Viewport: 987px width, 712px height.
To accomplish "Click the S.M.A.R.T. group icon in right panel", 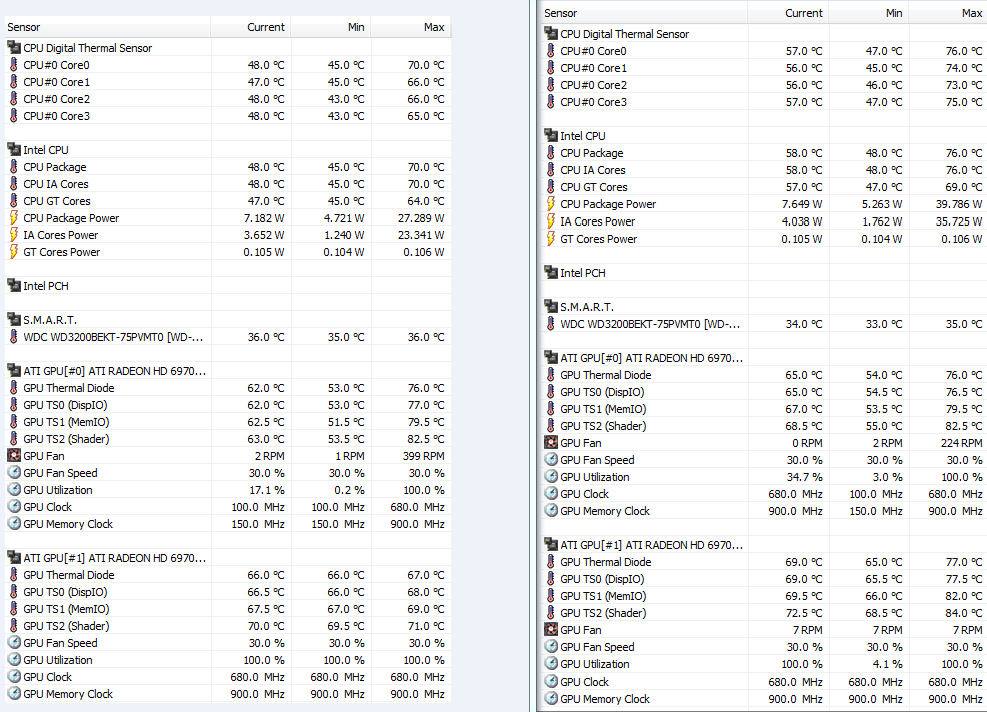I will pos(551,307).
